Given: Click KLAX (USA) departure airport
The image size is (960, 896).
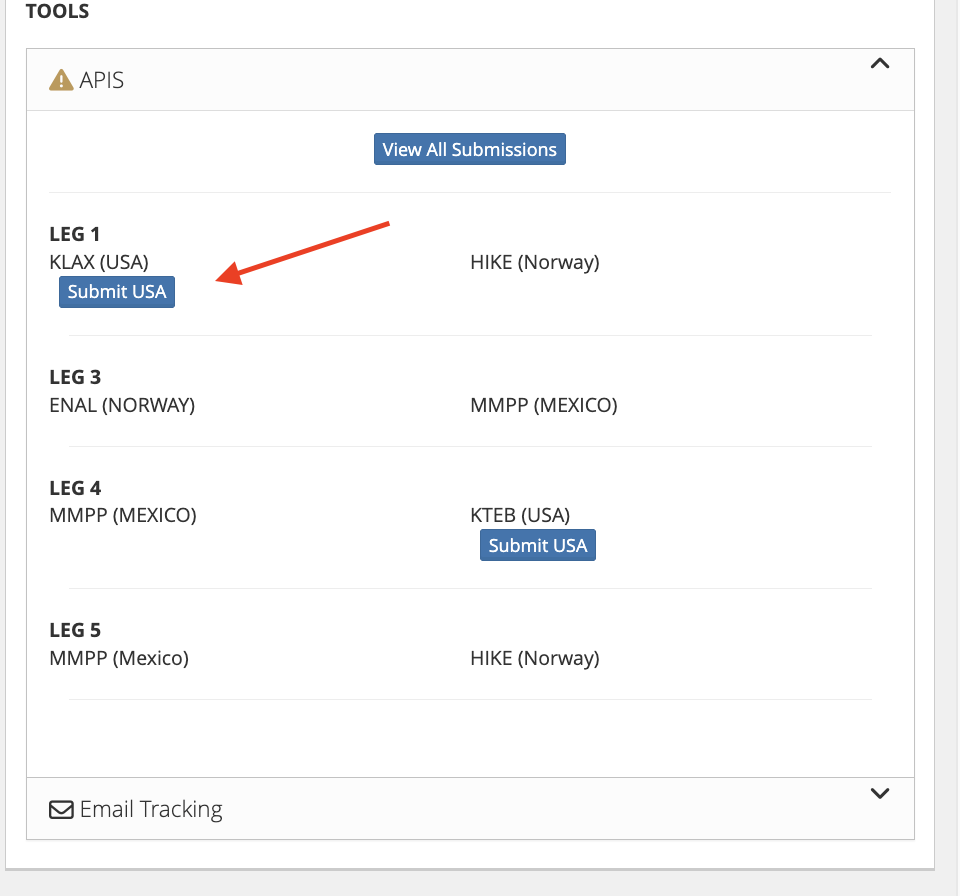Looking at the screenshot, I should 99,262.
